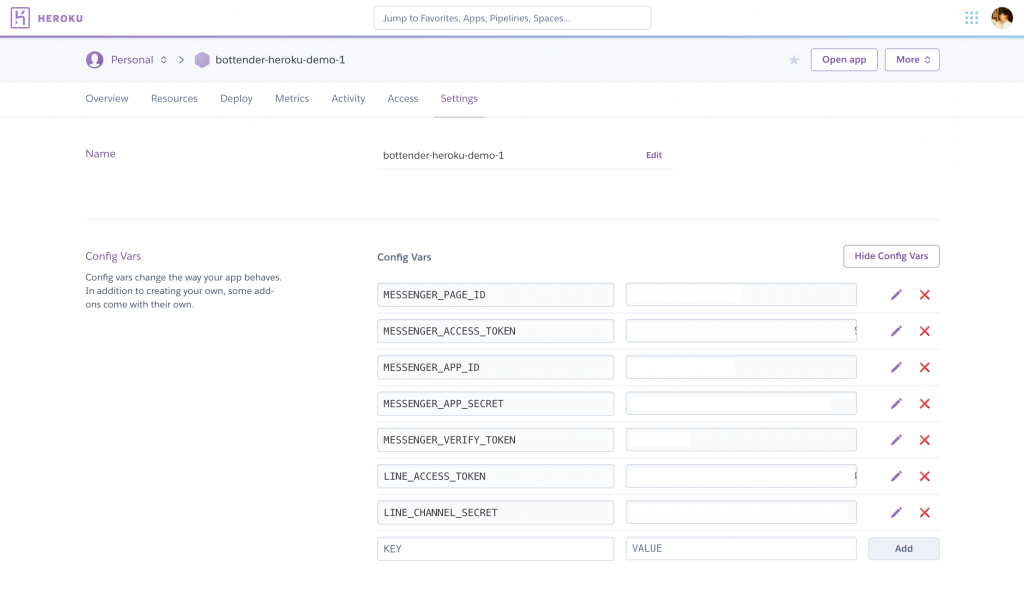
Task: Switch to the Deploy tab
Action: click(236, 99)
